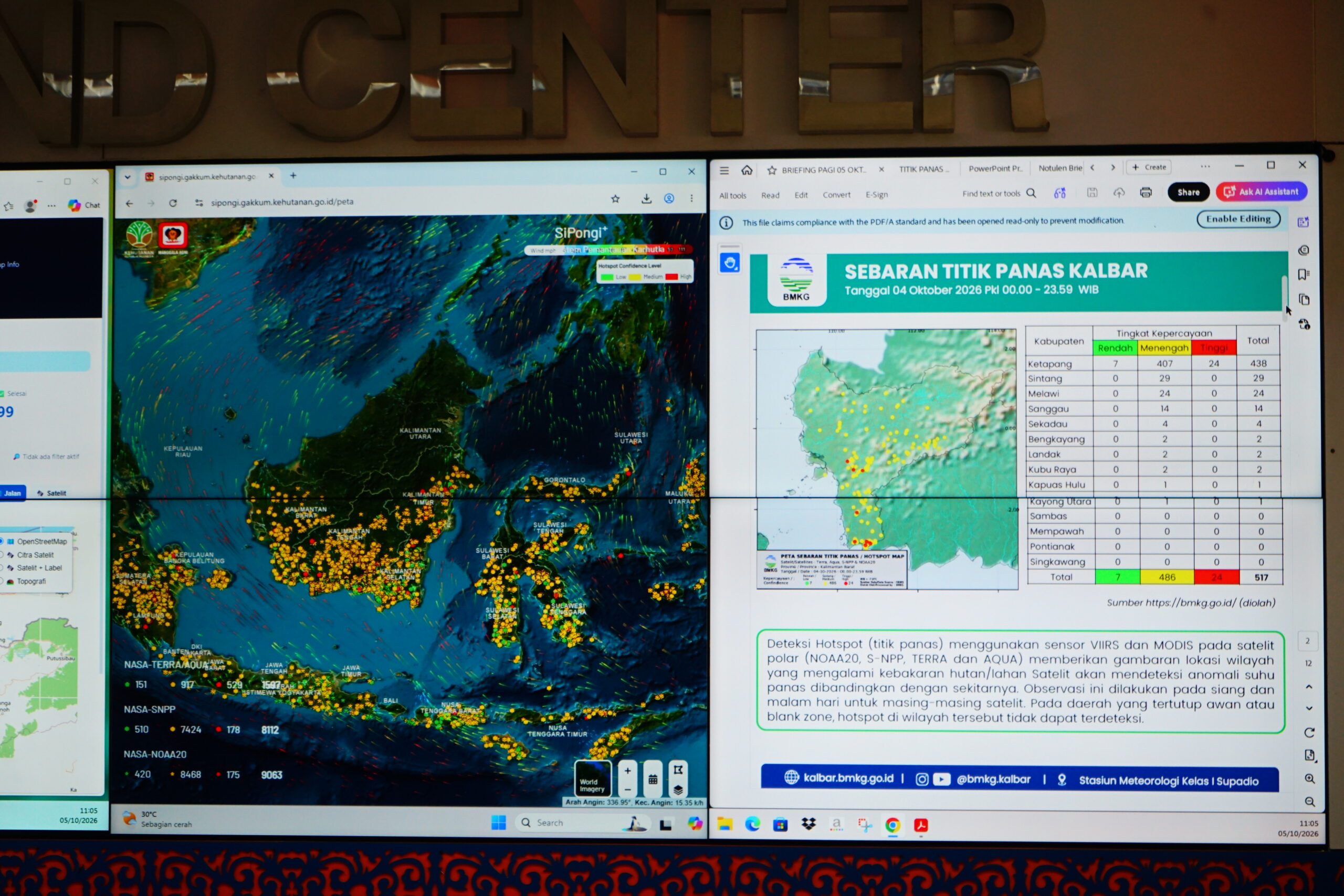Open the page thumbnails panel in Acrobat's right rail
The height and width of the screenshot is (896, 1344).
coord(1304,299)
